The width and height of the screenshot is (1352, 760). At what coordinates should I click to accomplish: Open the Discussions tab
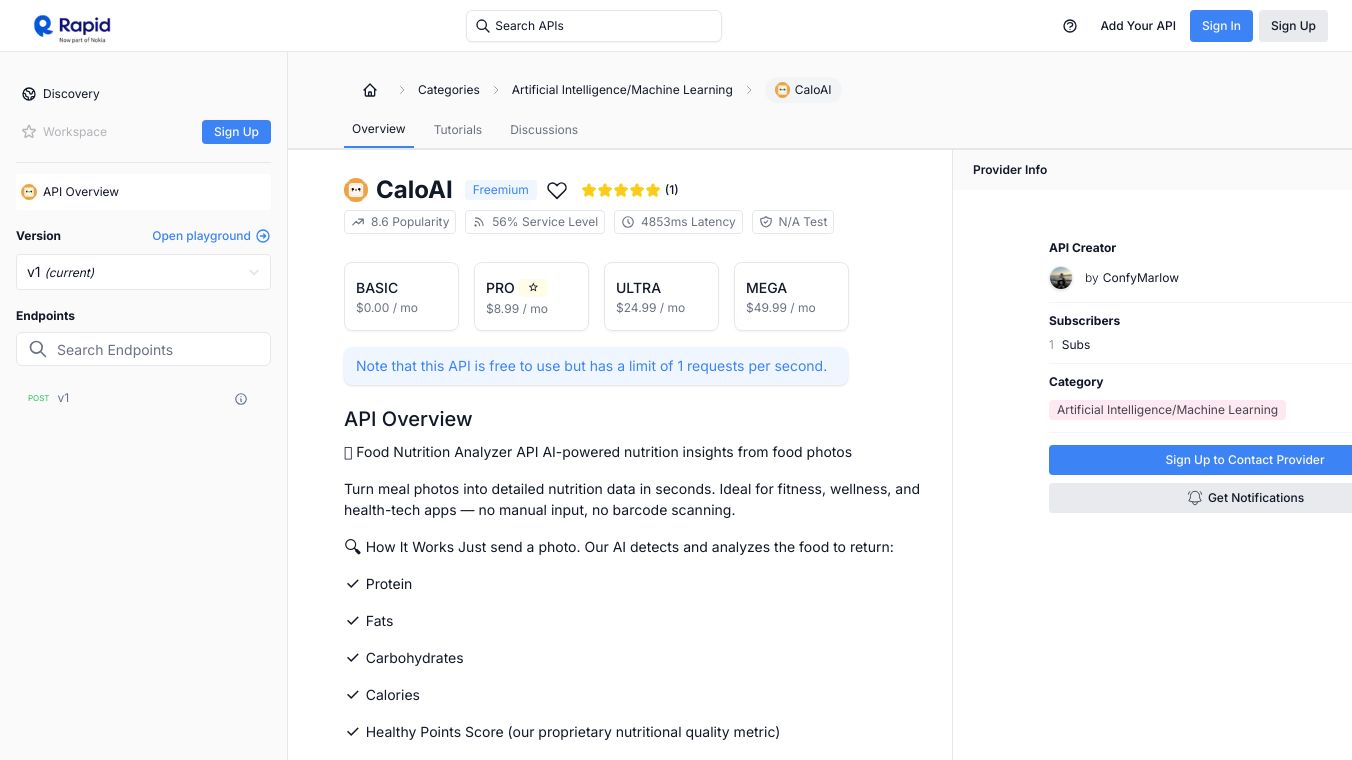click(544, 130)
